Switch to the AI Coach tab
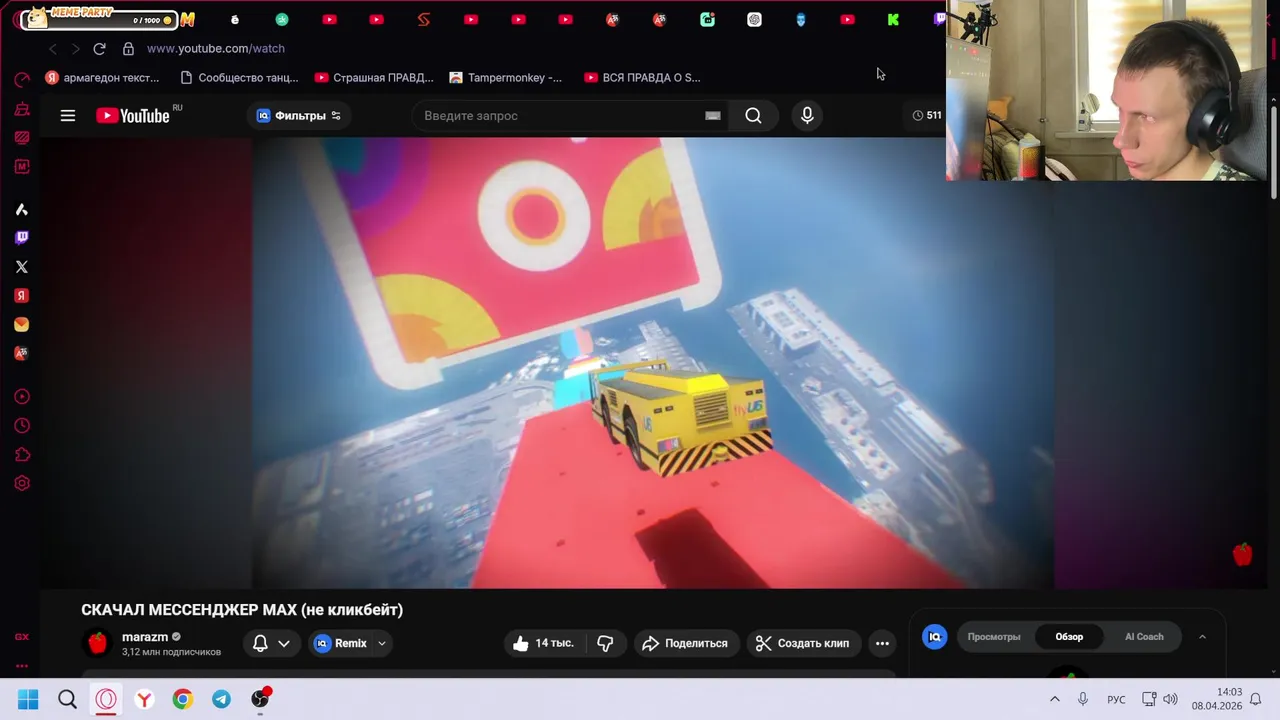 point(1144,637)
